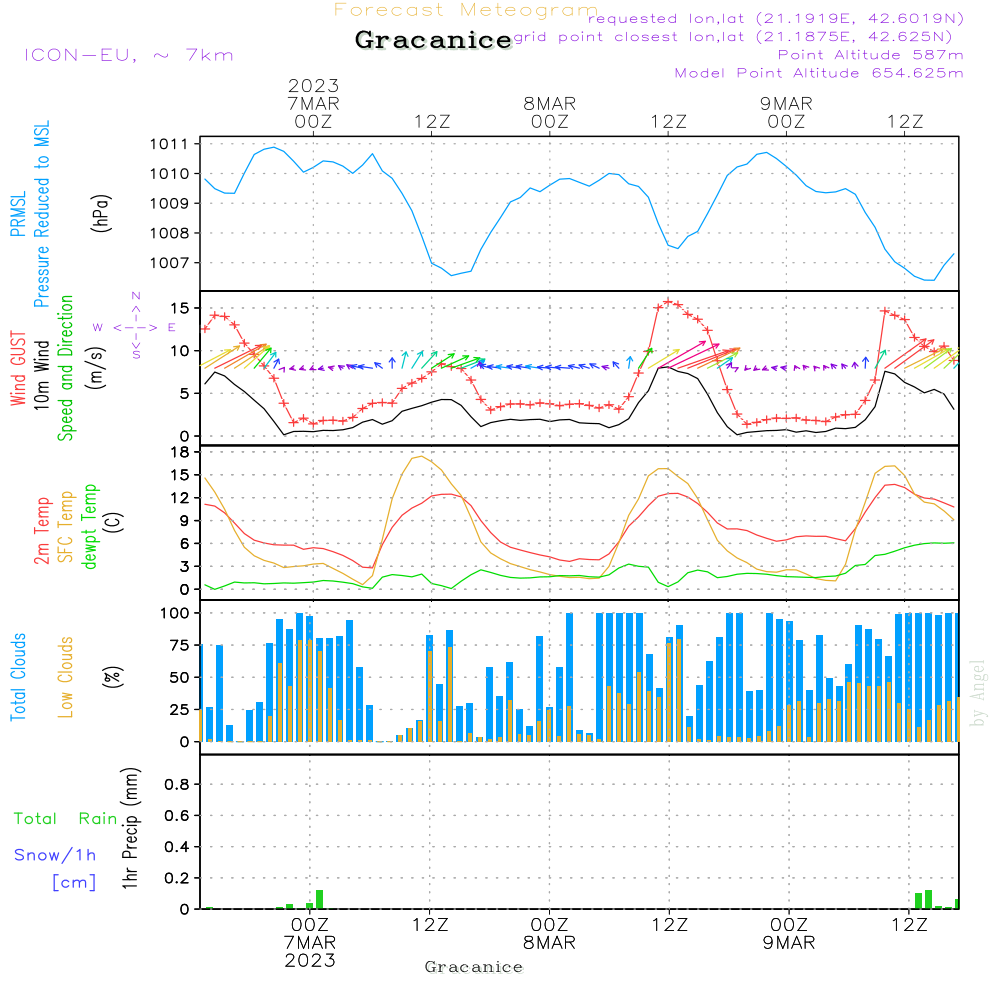
Task: Click the green Speed and Direction label
Action: [65, 368]
